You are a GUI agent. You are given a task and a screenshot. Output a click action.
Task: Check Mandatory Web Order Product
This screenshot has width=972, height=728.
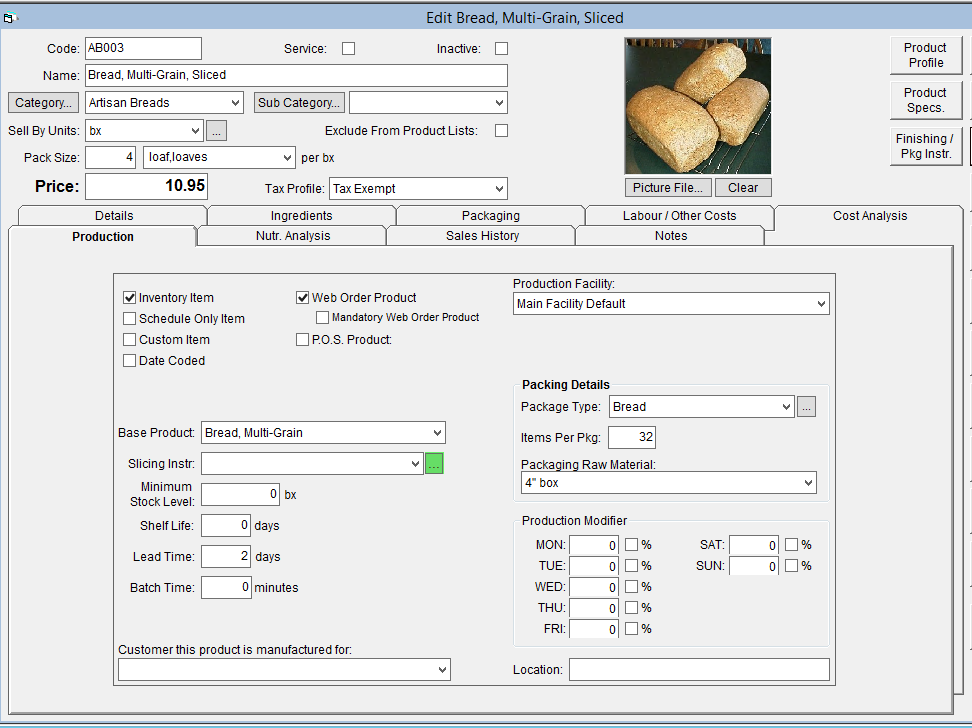point(322,317)
